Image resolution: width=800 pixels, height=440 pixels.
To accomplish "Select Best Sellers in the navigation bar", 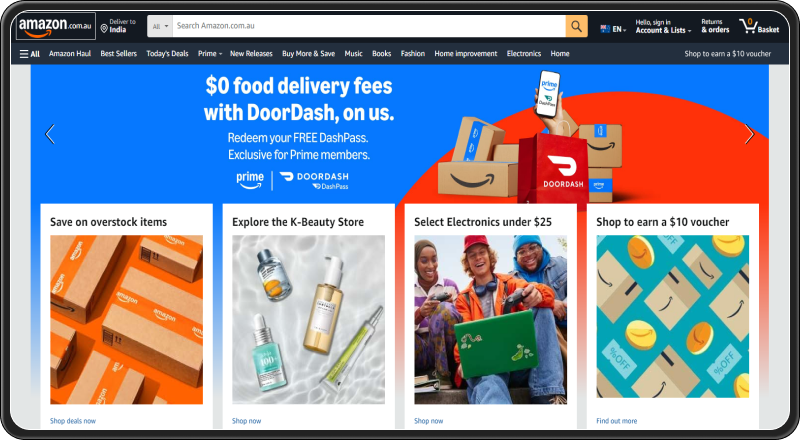I will point(118,54).
